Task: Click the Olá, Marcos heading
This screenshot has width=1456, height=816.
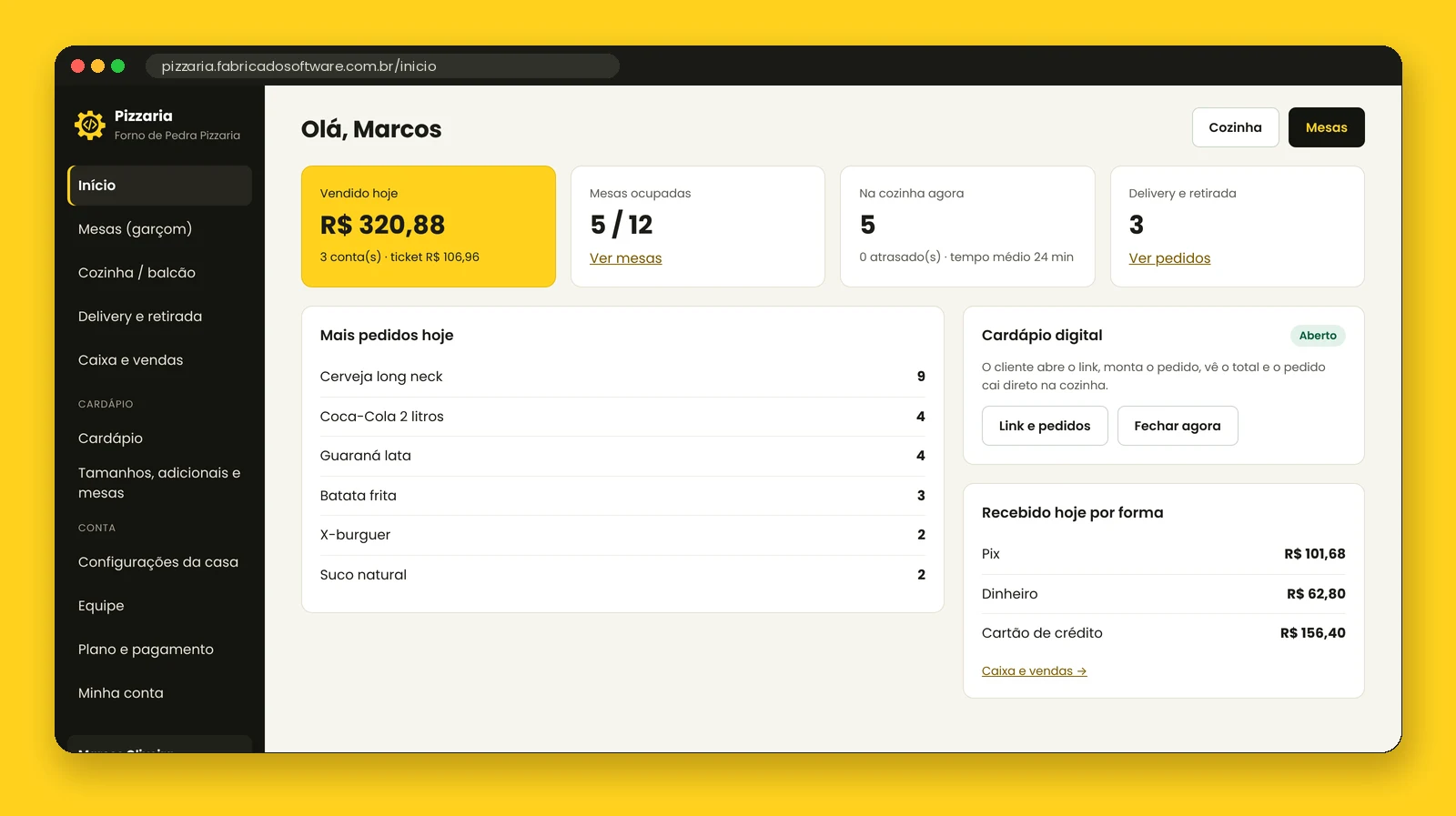Action: point(371,129)
